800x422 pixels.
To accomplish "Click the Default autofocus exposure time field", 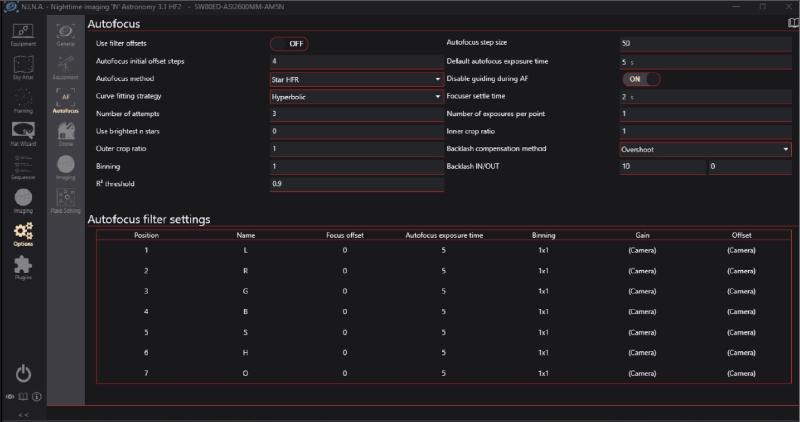I will pos(705,62).
